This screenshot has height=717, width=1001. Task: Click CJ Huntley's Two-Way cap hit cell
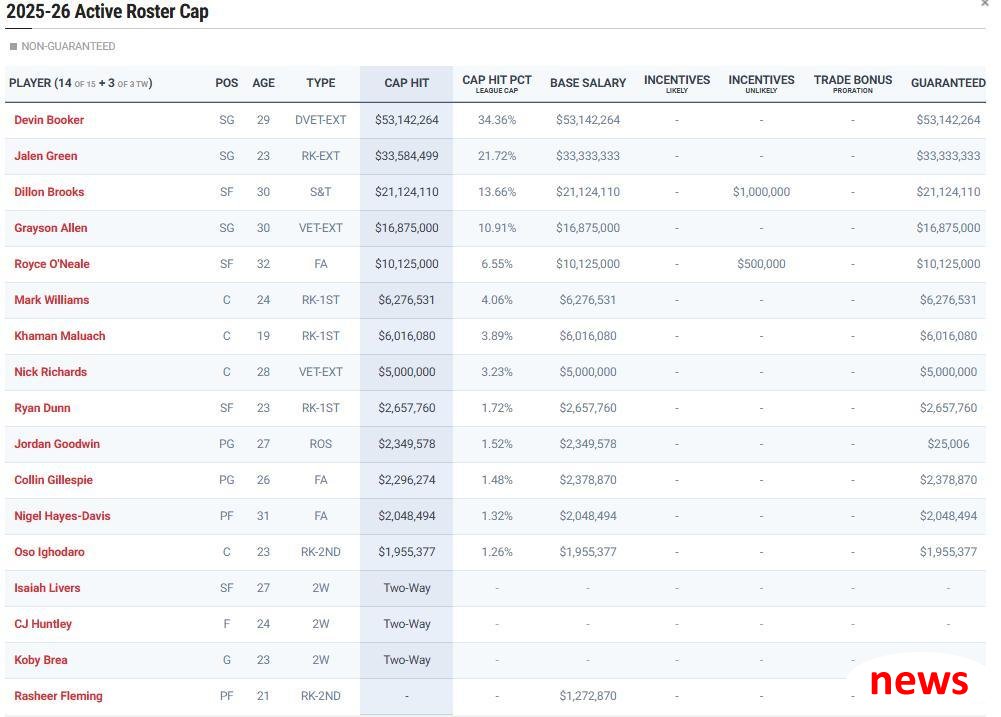(407, 624)
